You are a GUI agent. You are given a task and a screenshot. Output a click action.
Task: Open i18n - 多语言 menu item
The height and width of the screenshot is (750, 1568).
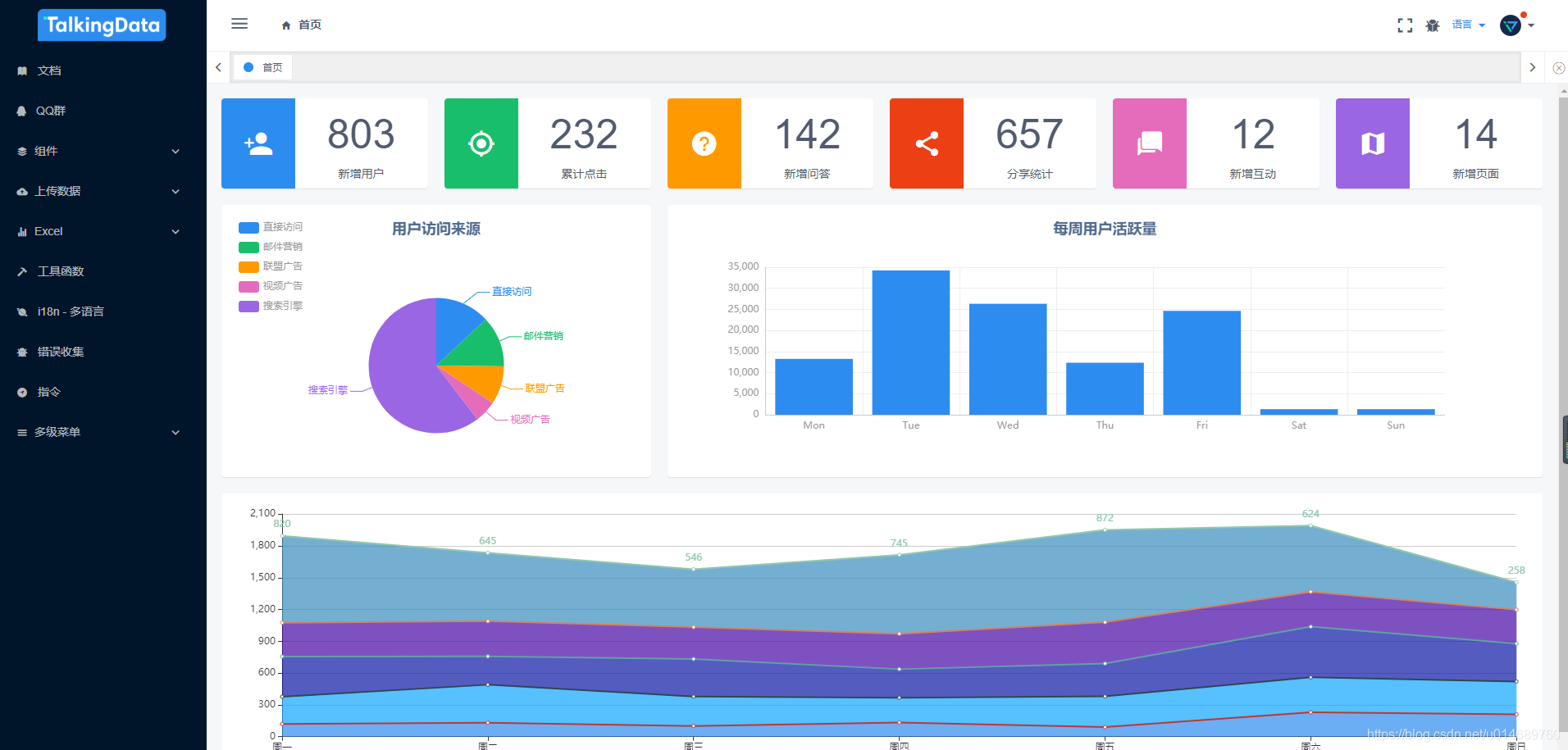pyautogui.click(x=103, y=311)
